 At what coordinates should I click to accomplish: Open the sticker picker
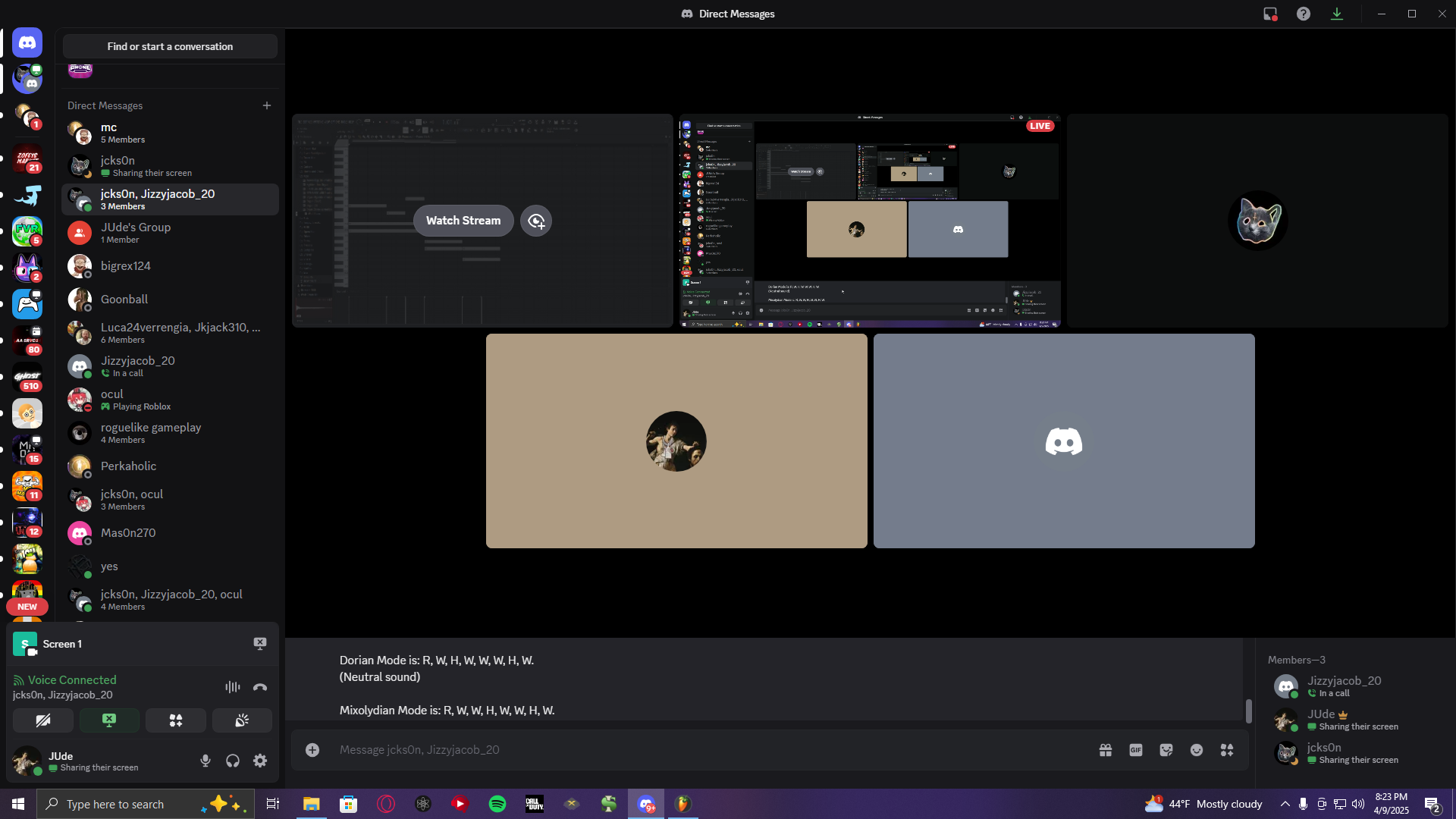click(1166, 750)
